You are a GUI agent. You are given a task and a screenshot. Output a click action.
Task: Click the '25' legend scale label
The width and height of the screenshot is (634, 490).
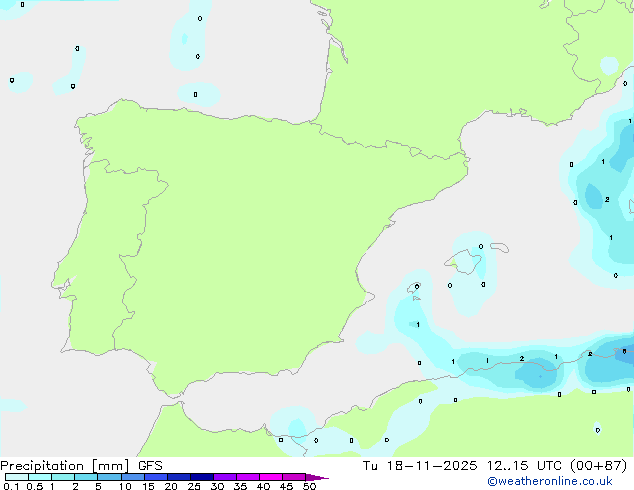[x=194, y=486]
